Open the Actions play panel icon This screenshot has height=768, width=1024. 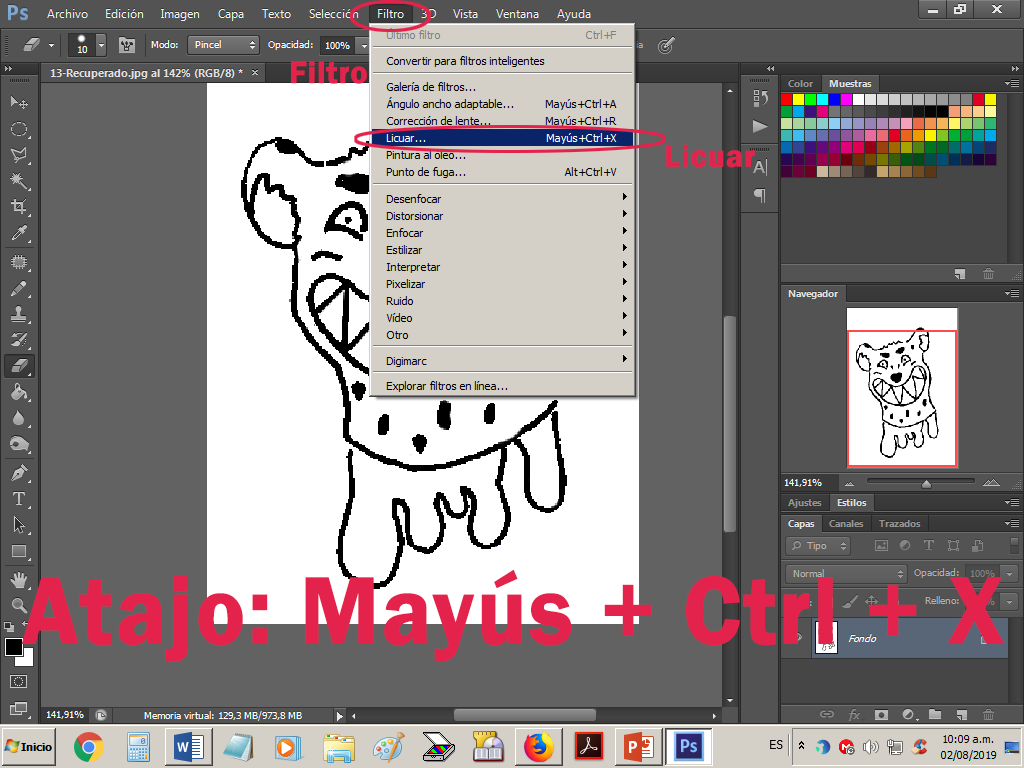tap(760, 126)
